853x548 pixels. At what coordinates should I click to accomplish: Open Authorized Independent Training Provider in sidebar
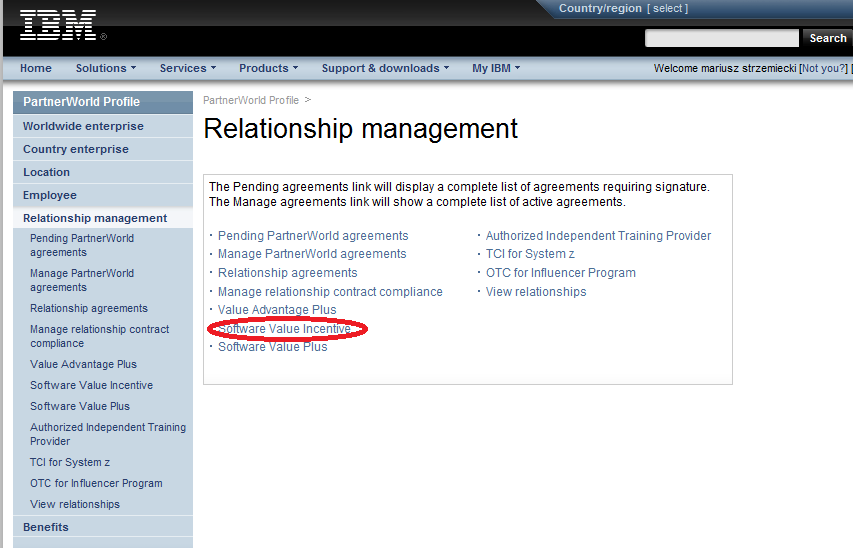click(108, 434)
